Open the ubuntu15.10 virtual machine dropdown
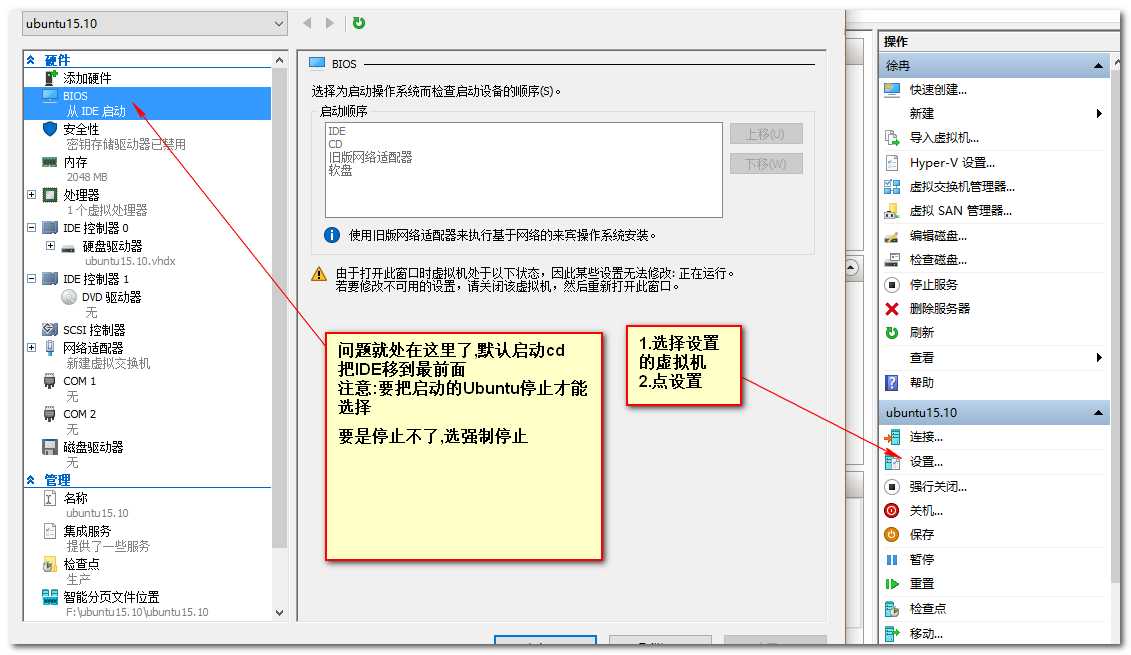1131x655 pixels. (x=154, y=24)
